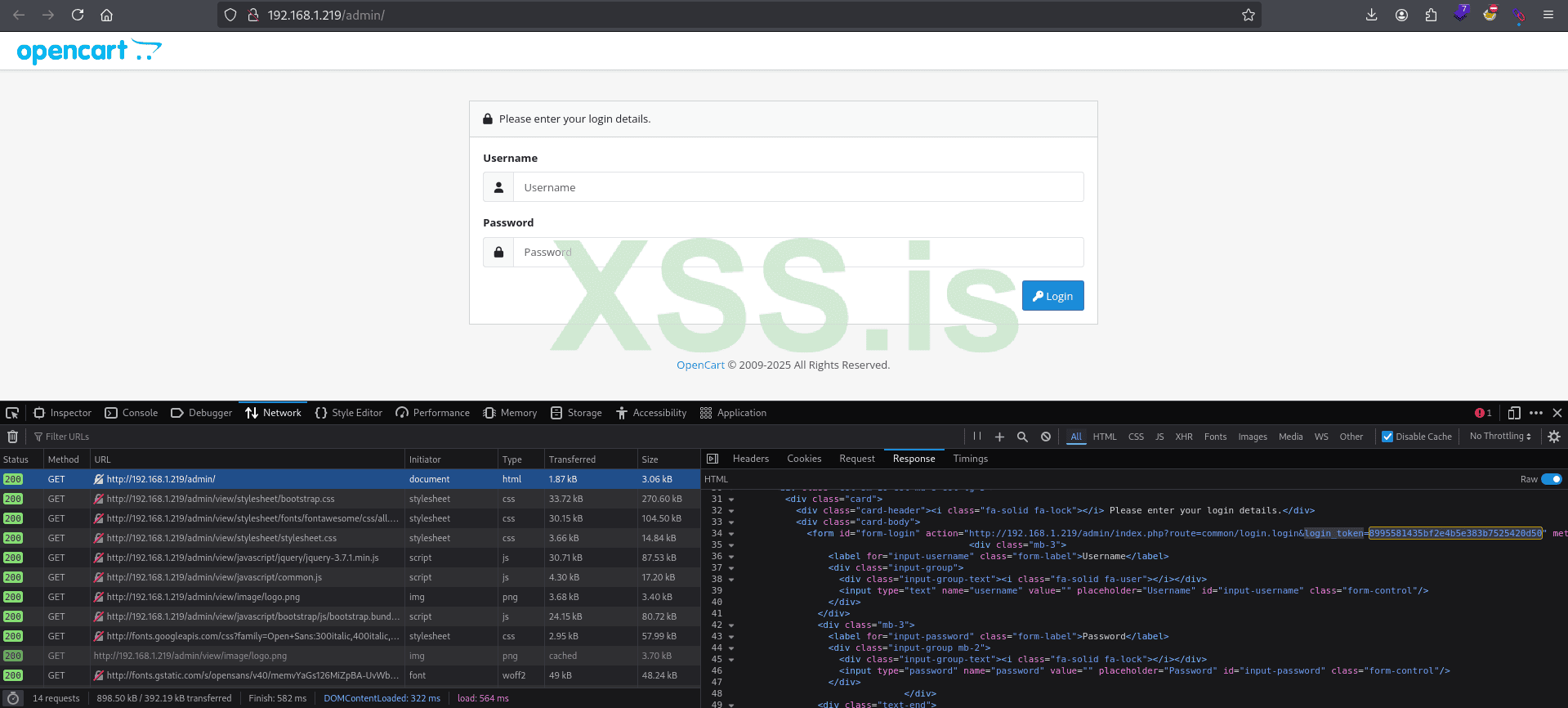Viewport: 1568px width, 708px height.
Task: Toggle responsive design mode icon
Action: (1514, 413)
